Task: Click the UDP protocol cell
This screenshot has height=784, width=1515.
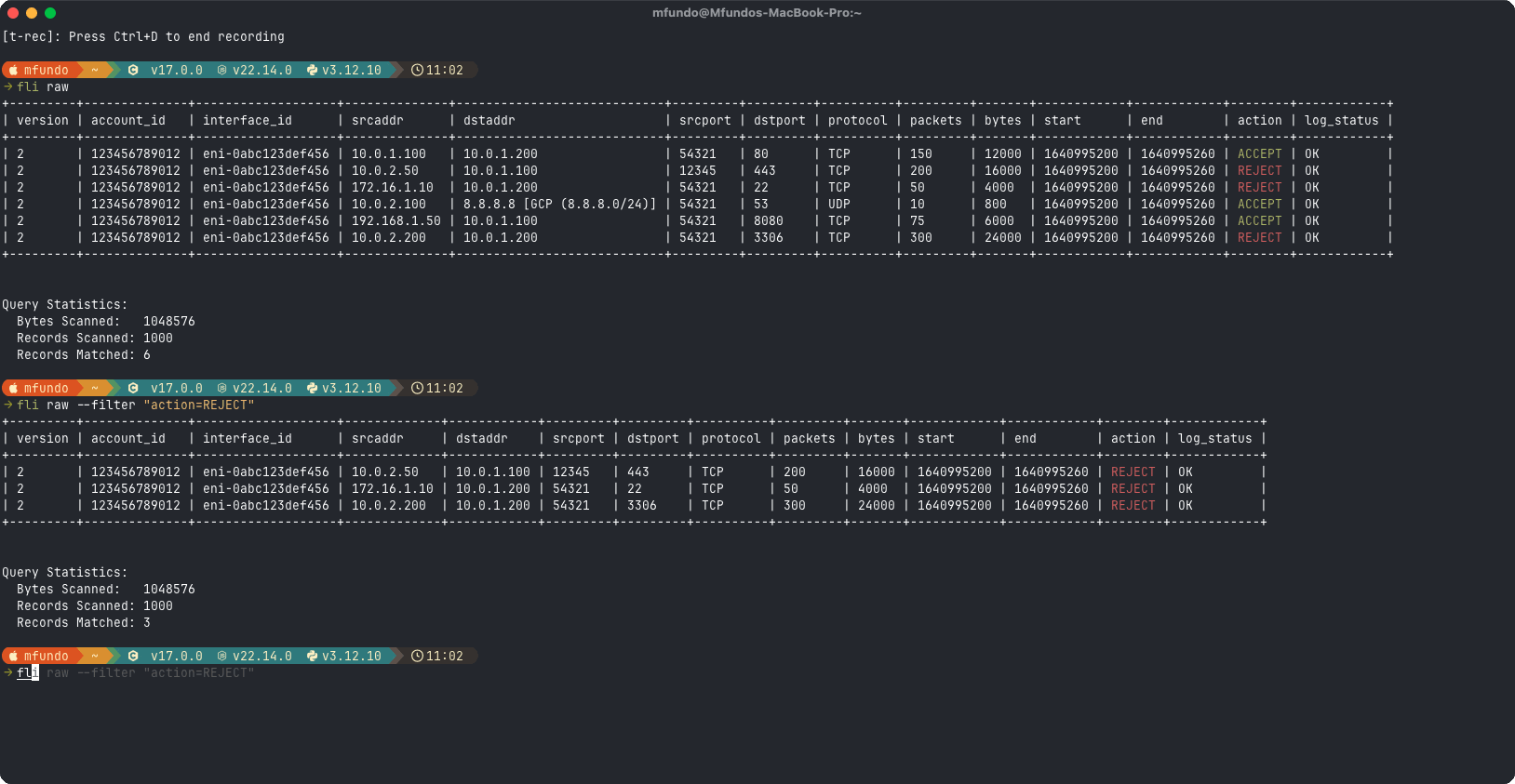Action: coord(839,204)
